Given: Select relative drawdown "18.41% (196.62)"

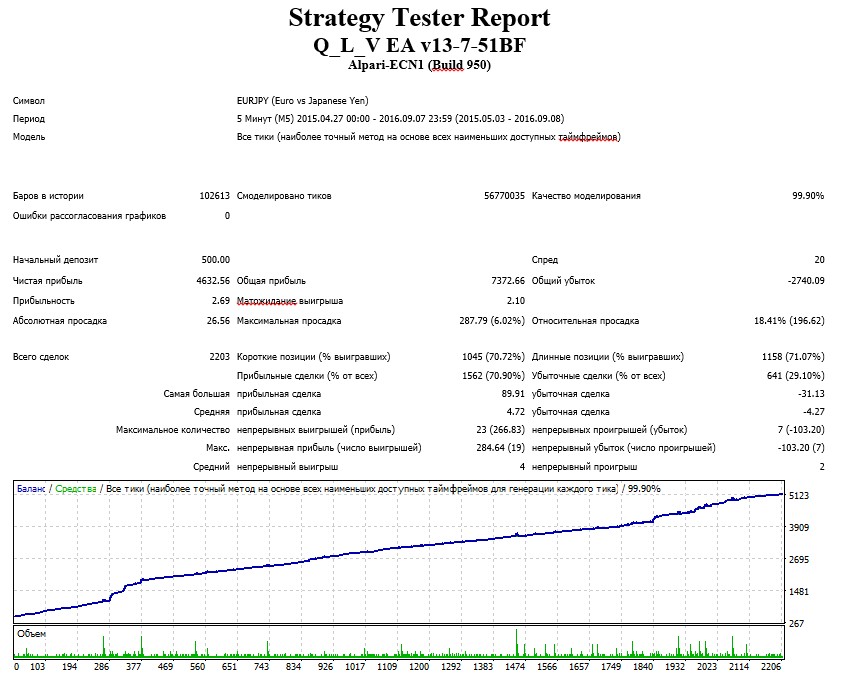Looking at the screenshot, I should [789, 321].
